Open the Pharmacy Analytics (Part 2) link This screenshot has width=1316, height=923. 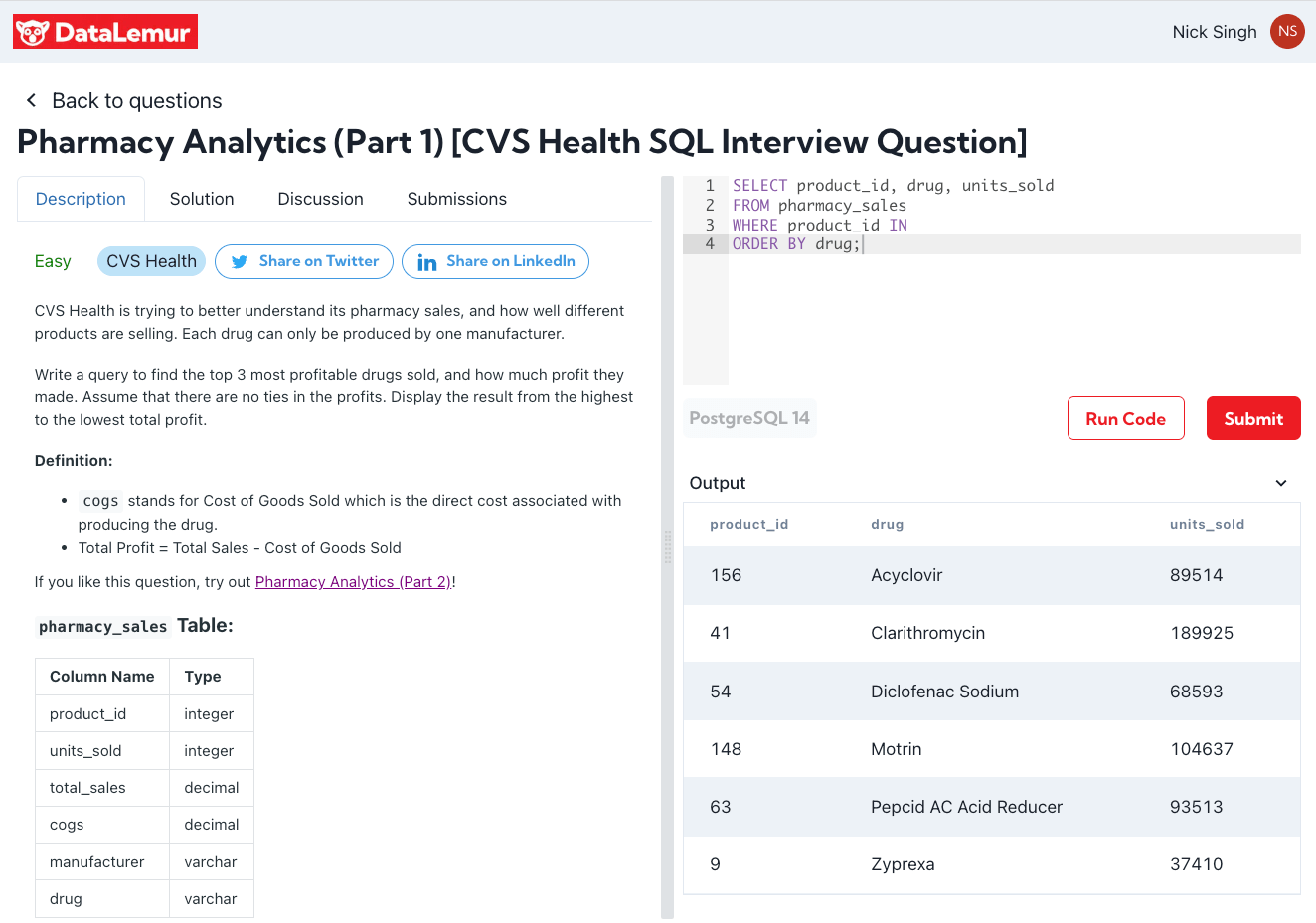(353, 582)
